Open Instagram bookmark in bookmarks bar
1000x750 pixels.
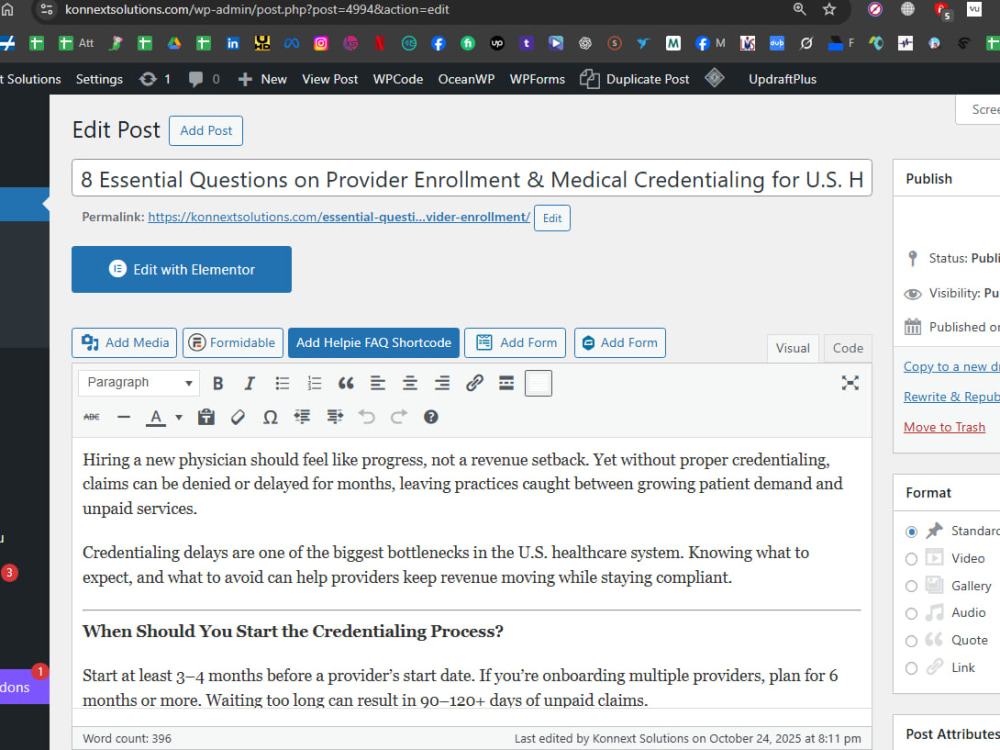click(x=321, y=43)
